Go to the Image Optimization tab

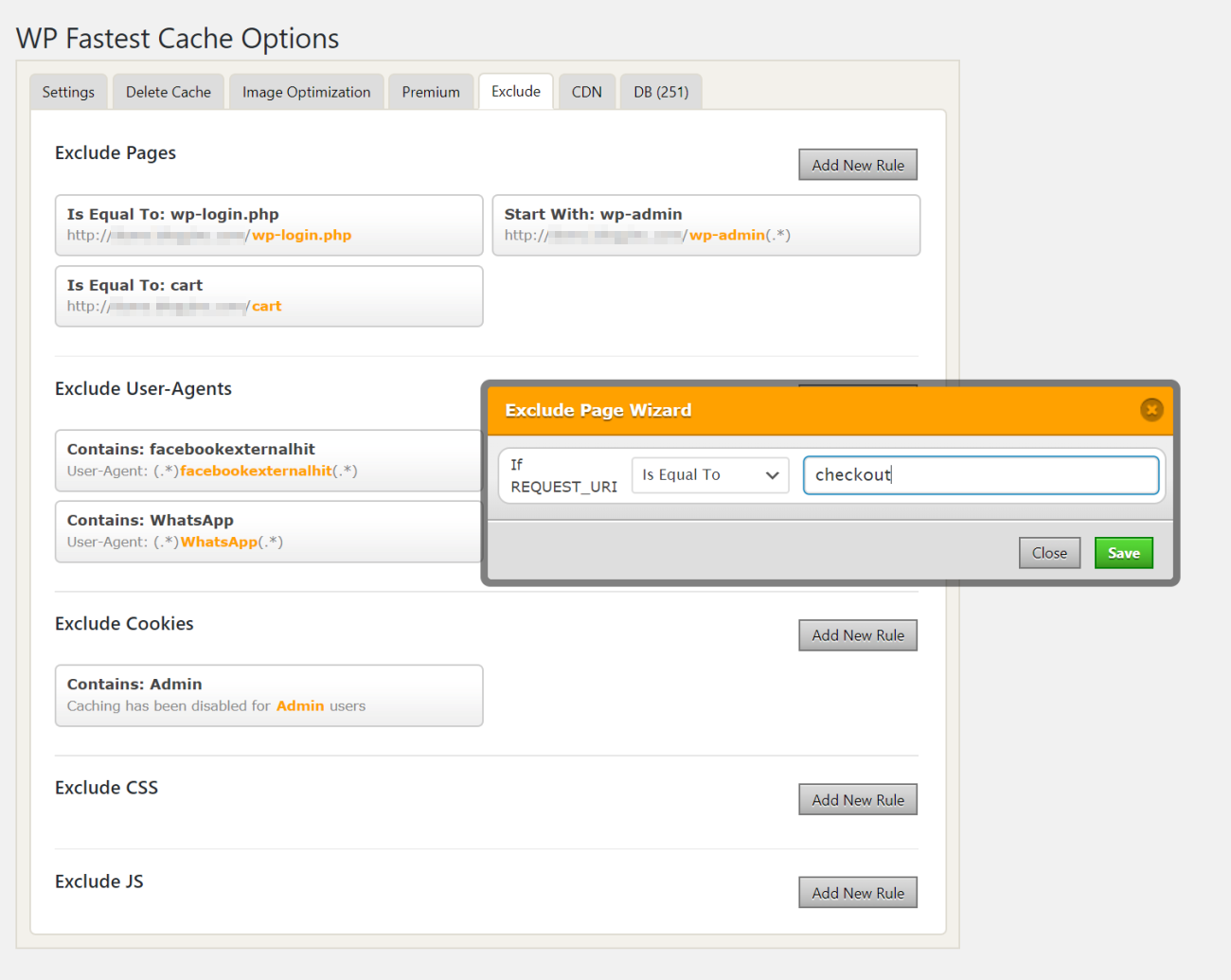click(306, 92)
